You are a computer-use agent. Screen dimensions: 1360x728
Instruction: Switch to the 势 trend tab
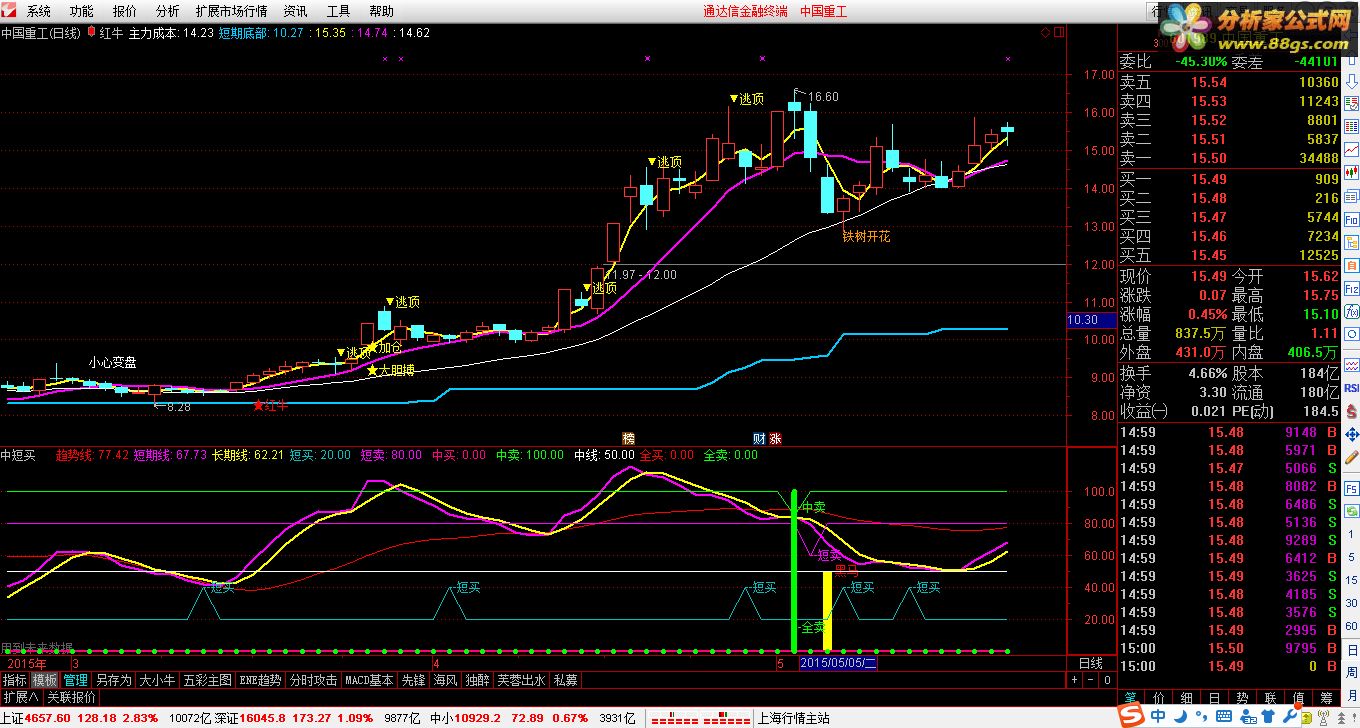[1242, 698]
